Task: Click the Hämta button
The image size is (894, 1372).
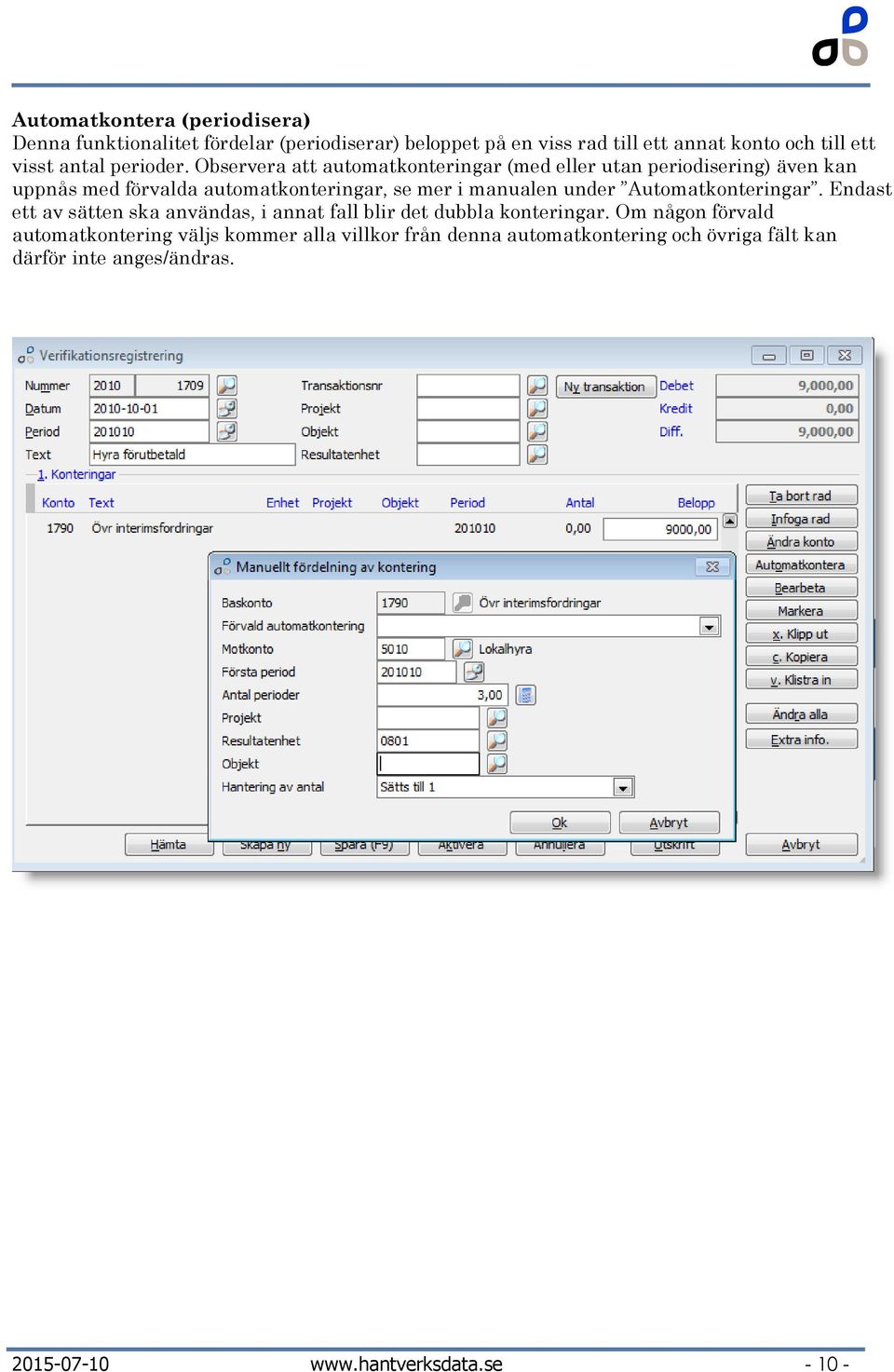Action: click(169, 845)
